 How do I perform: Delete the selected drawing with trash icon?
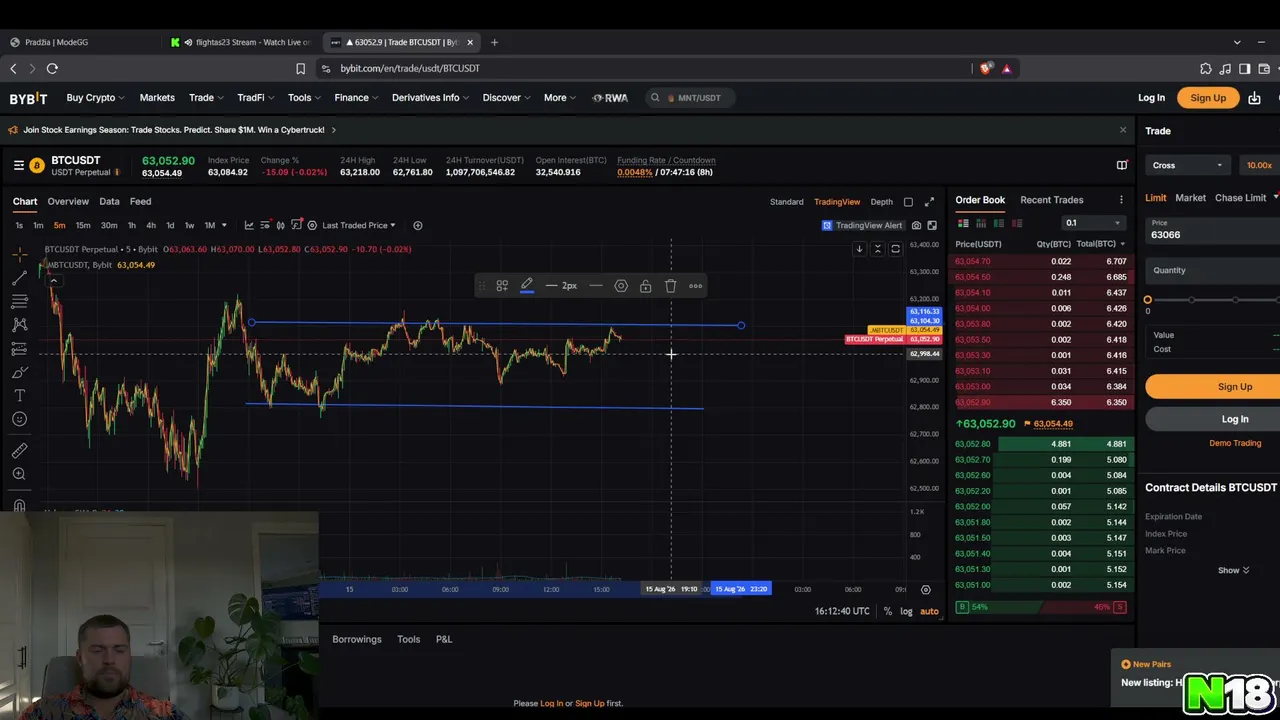pyautogui.click(x=671, y=286)
